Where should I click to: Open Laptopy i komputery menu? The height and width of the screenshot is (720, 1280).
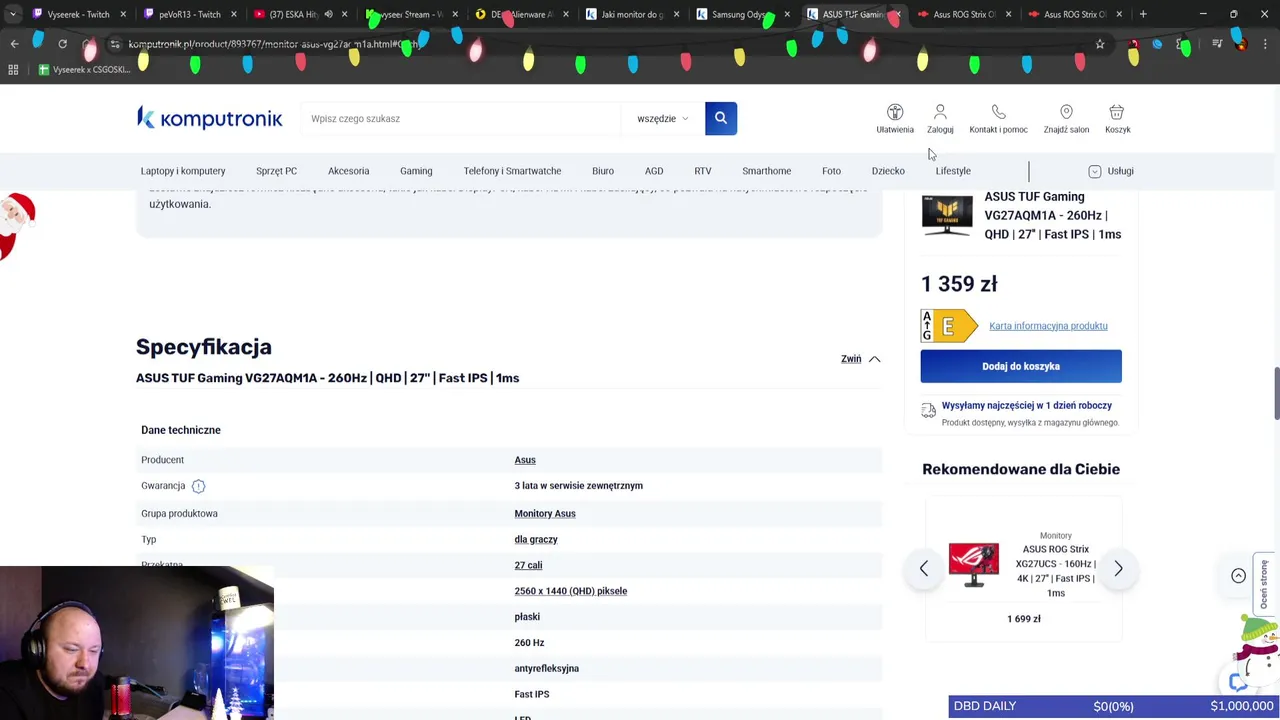coord(183,171)
